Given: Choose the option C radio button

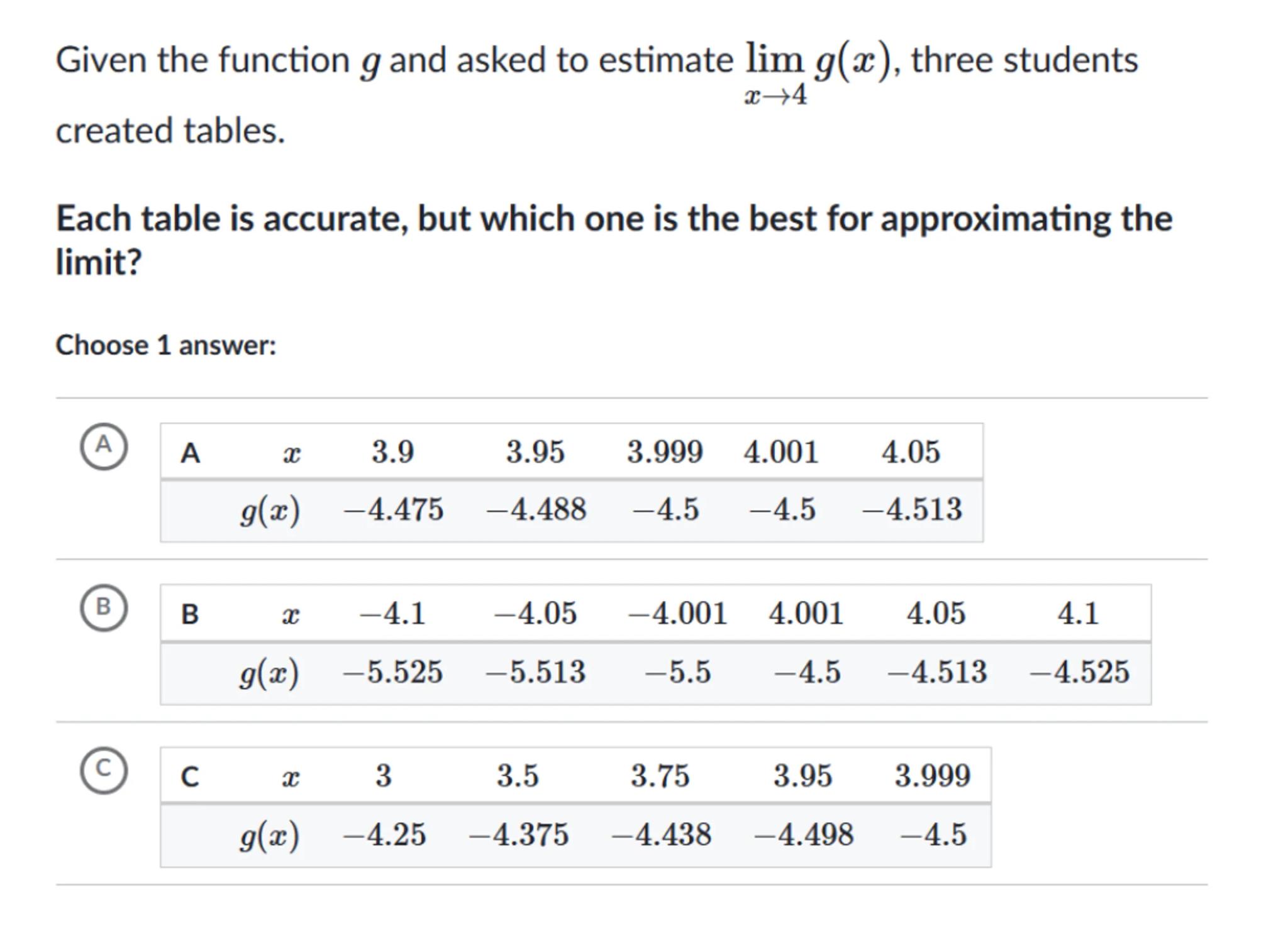Looking at the screenshot, I should point(104,770).
